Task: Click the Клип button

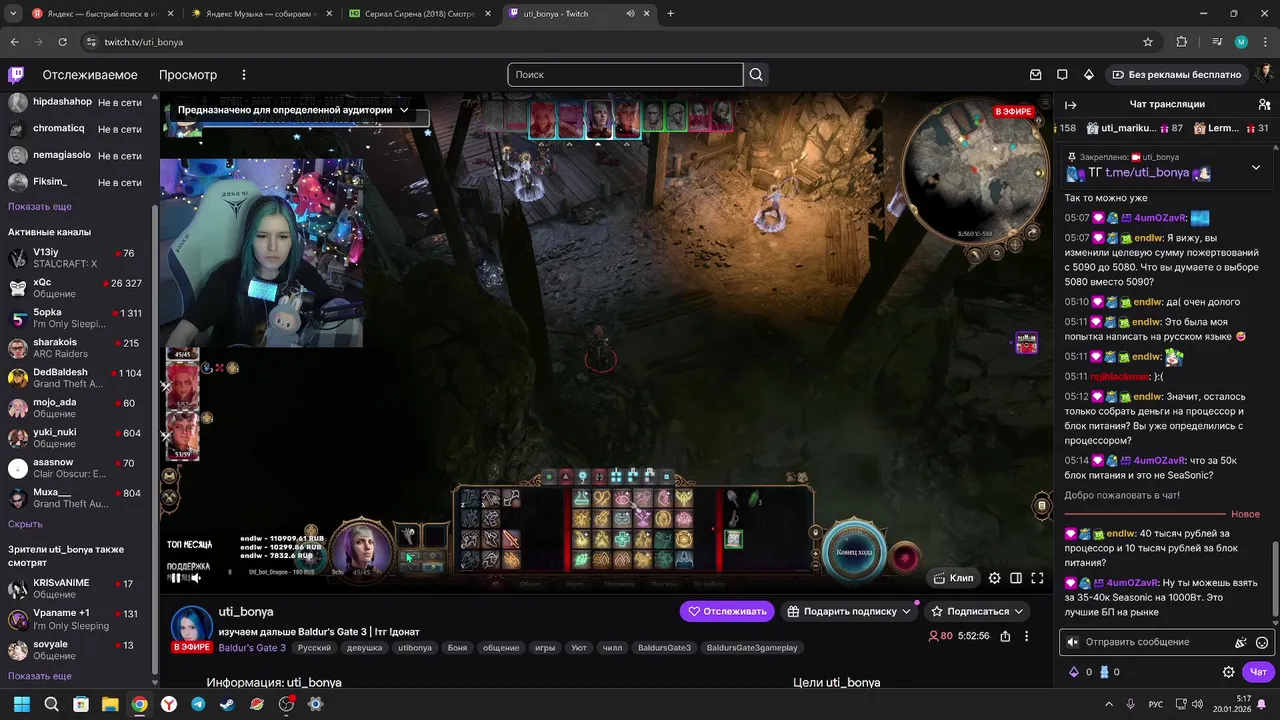Action: (x=953, y=578)
